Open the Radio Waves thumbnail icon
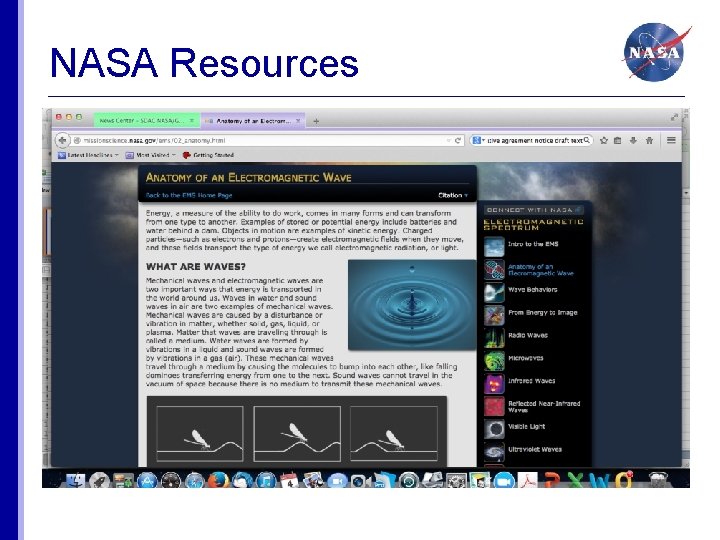 click(495, 338)
